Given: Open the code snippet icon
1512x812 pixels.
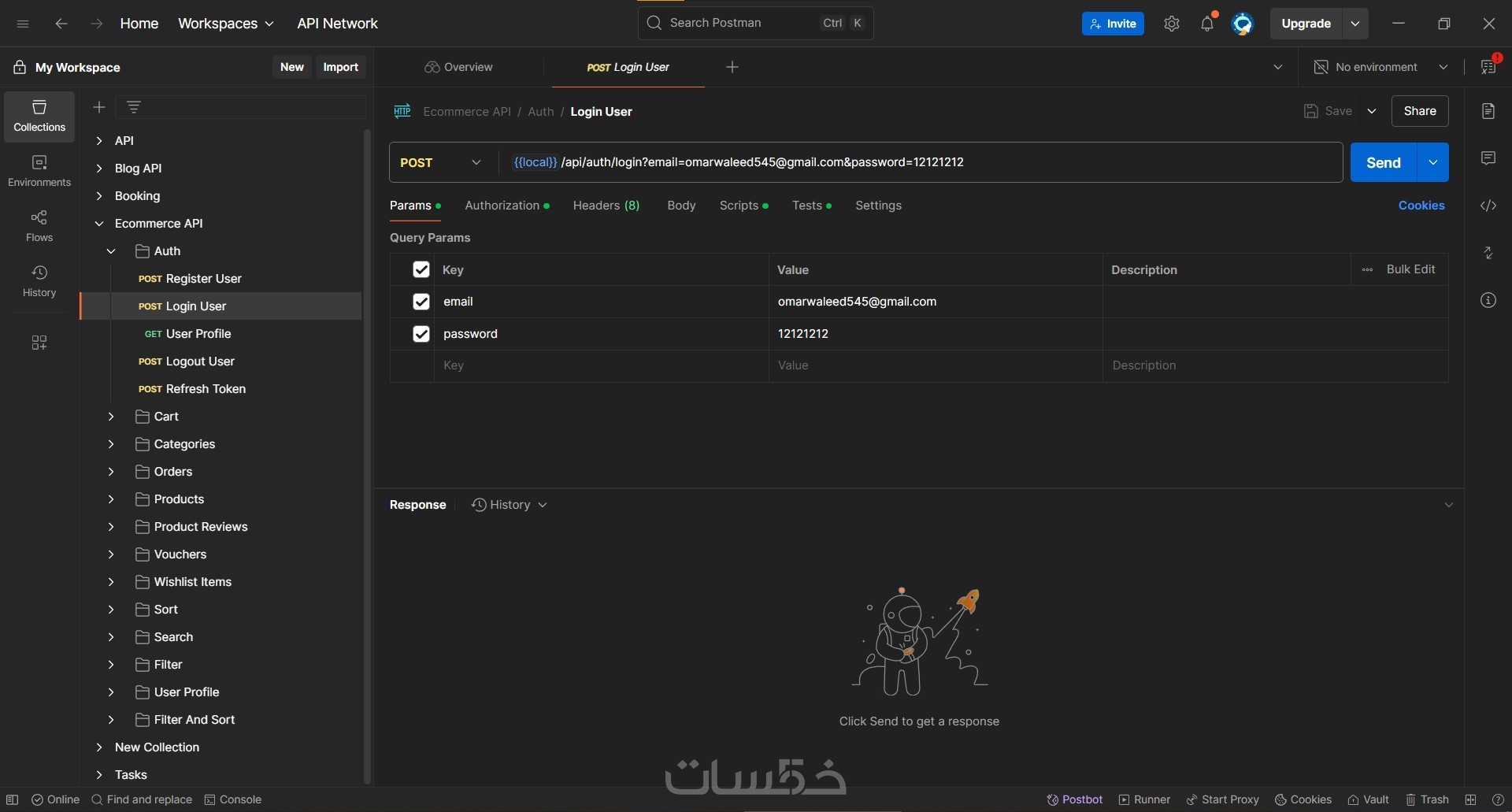Looking at the screenshot, I should (1488, 206).
